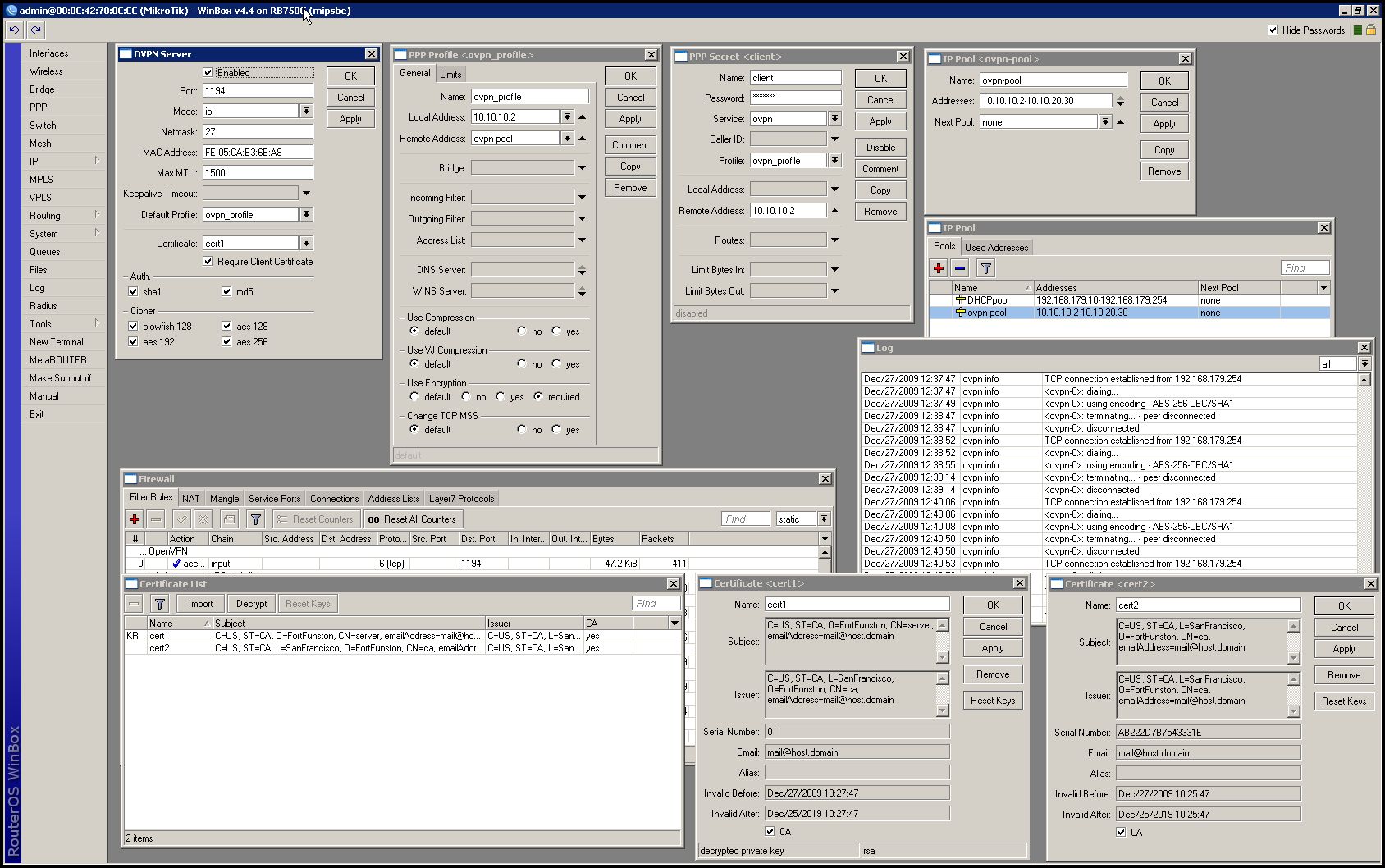This screenshot has height=868, width=1385.
Task: Click the filter funnel in Certificate List
Action: pos(160,604)
